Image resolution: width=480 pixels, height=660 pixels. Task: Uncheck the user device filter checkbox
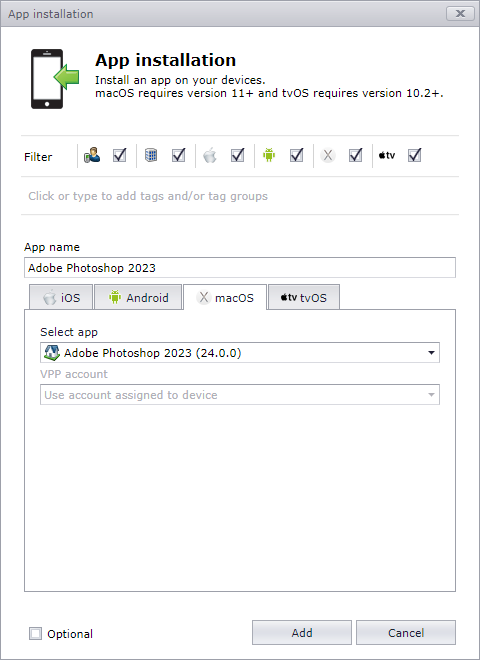[120, 155]
